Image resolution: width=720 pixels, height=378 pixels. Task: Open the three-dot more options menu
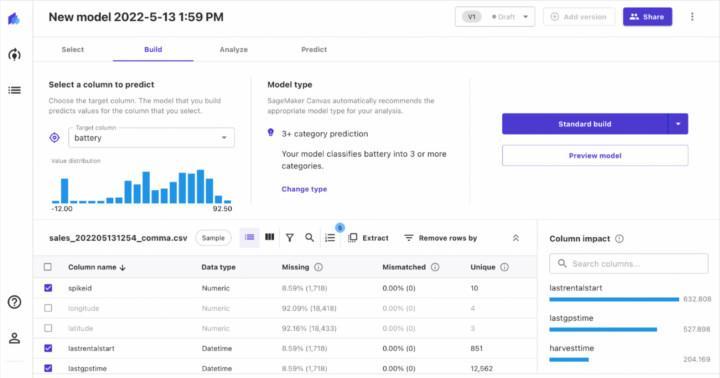click(x=692, y=17)
